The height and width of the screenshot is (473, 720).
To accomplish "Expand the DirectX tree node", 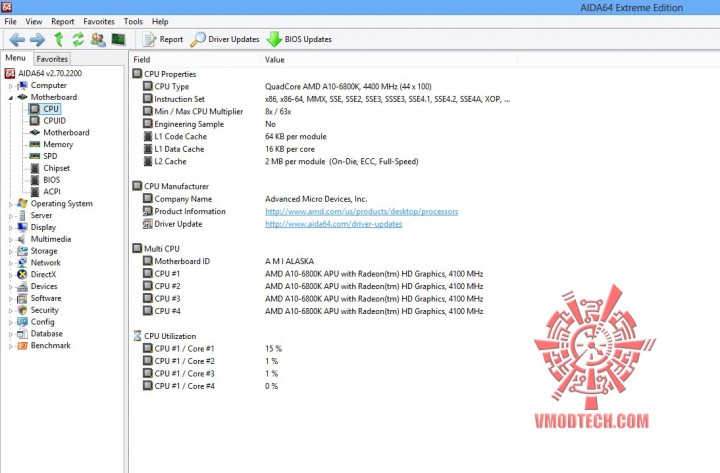I will (x=11, y=275).
